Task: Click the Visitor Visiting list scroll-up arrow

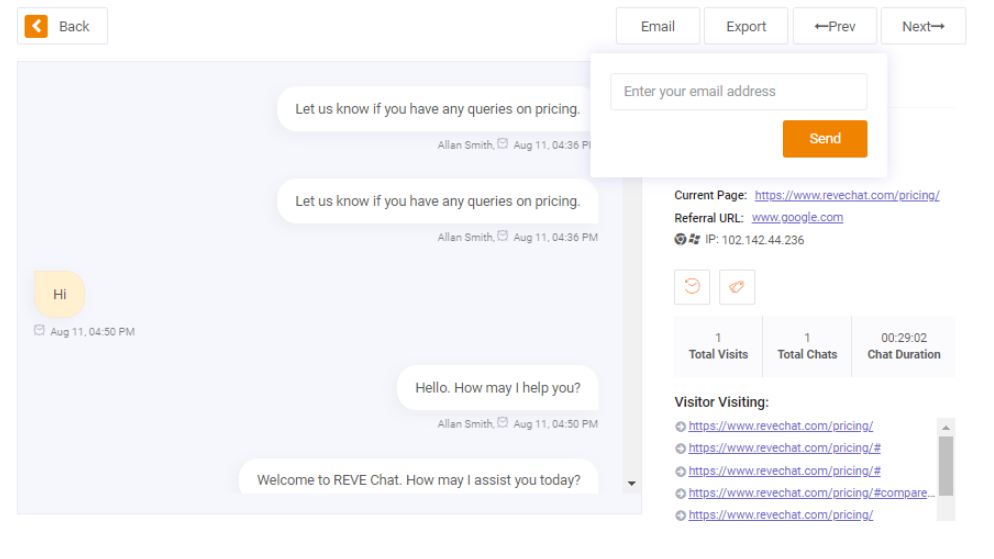Action: (946, 426)
